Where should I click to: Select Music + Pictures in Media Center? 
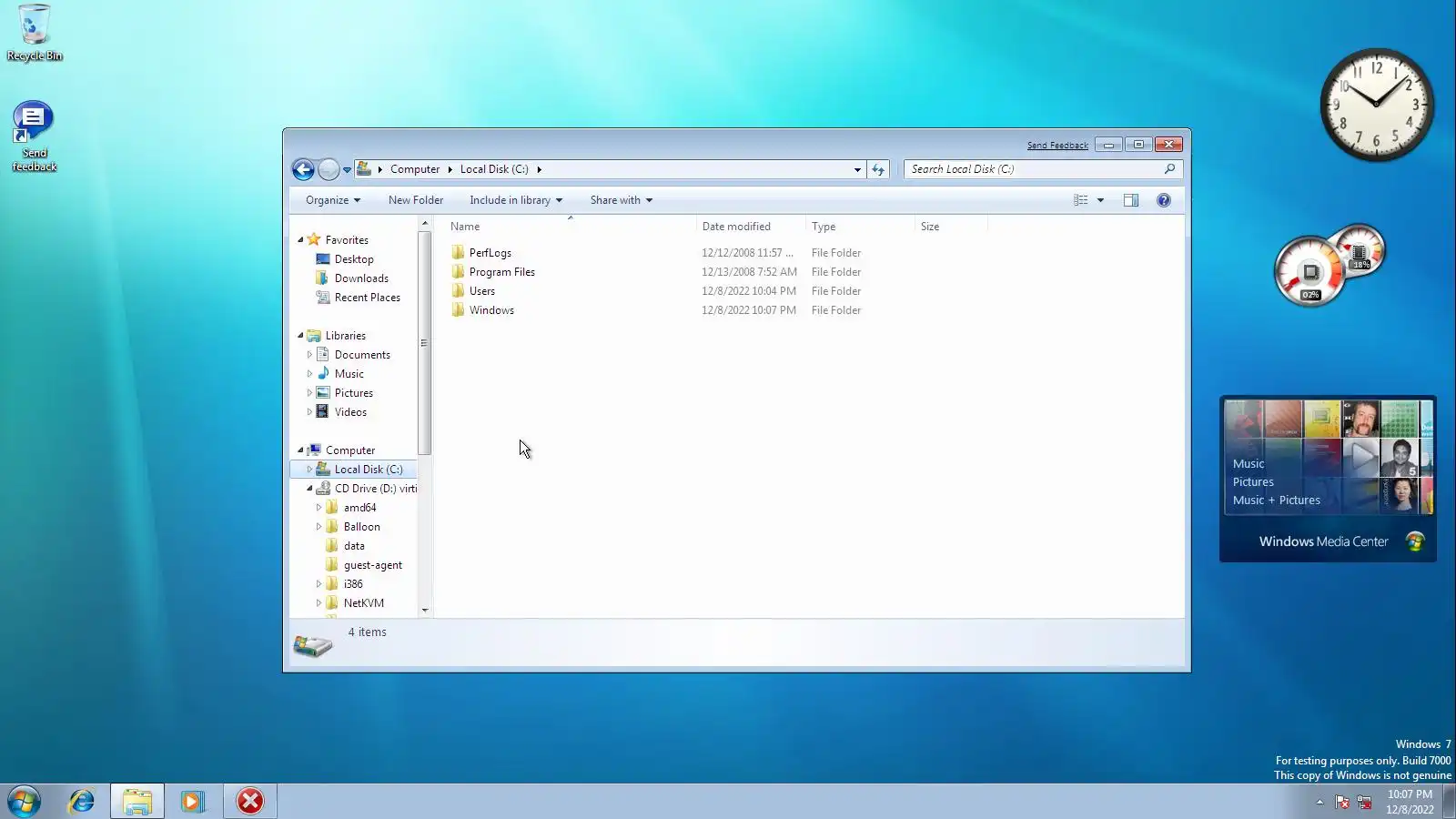pos(1277,500)
